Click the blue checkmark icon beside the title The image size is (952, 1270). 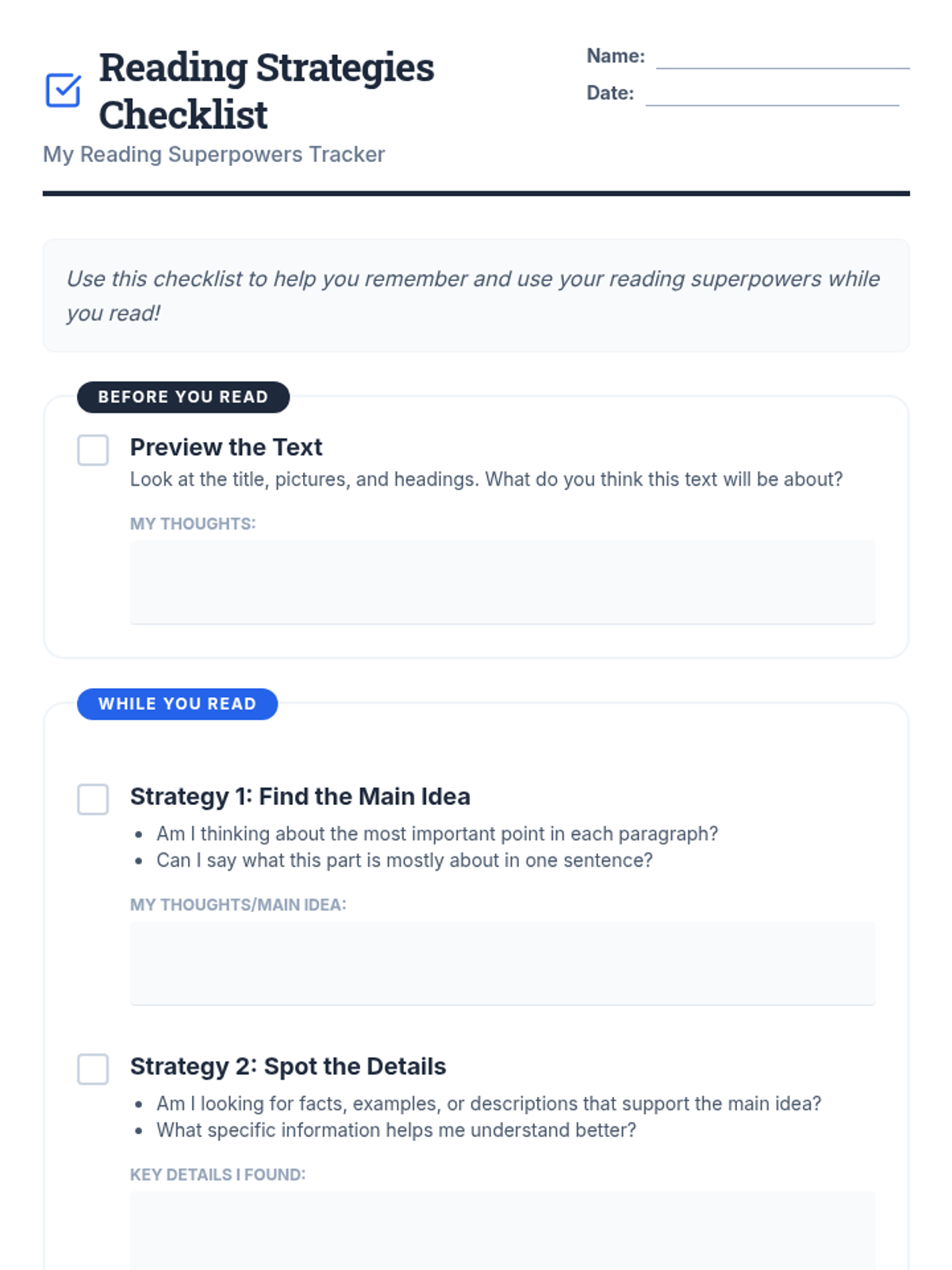pos(63,90)
